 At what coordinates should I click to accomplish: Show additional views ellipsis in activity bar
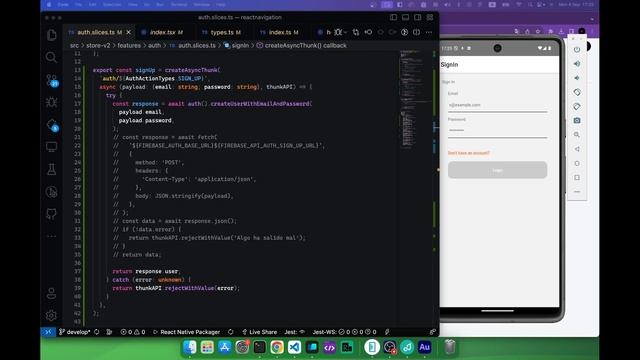(51, 236)
